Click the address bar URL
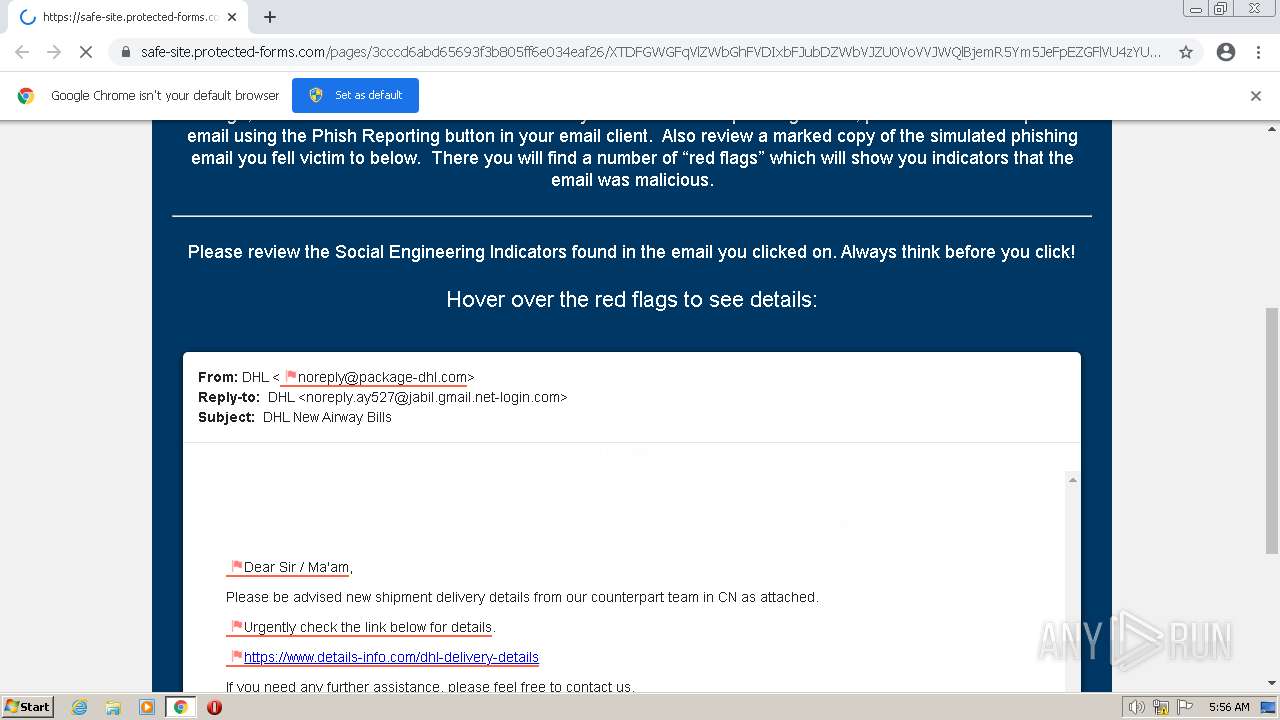This screenshot has height=720, width=1280. (650, 52)
